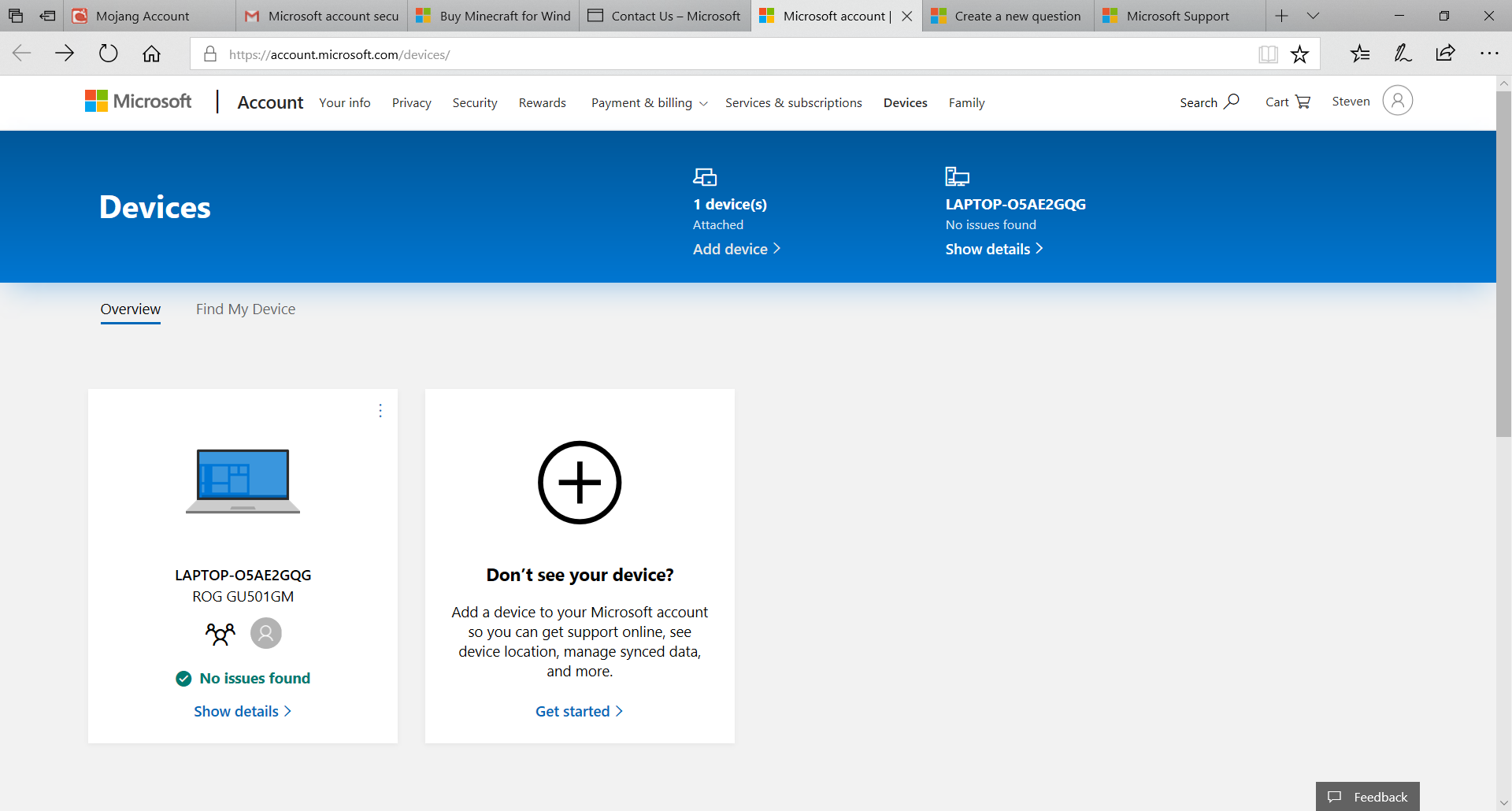Click the Add notes pen icon

point(1403,54)
